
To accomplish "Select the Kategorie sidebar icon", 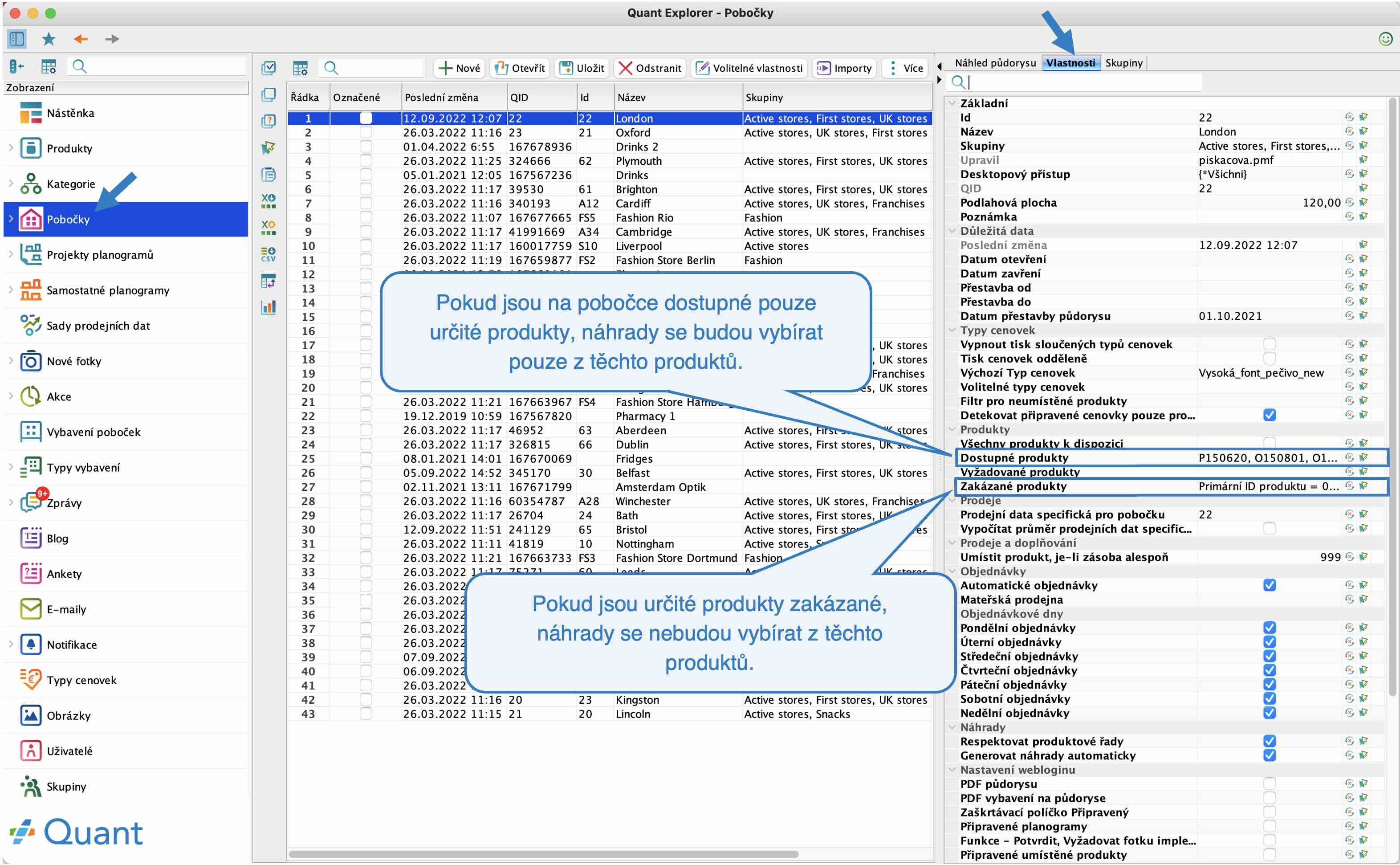I will pyautogui.click(x=30, y=184).
